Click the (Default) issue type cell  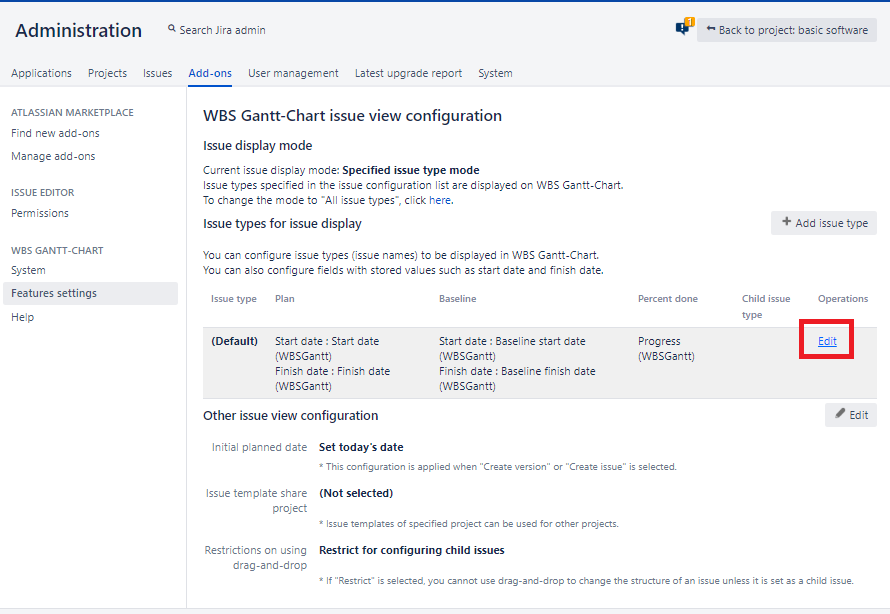click(x=234, y=341)
